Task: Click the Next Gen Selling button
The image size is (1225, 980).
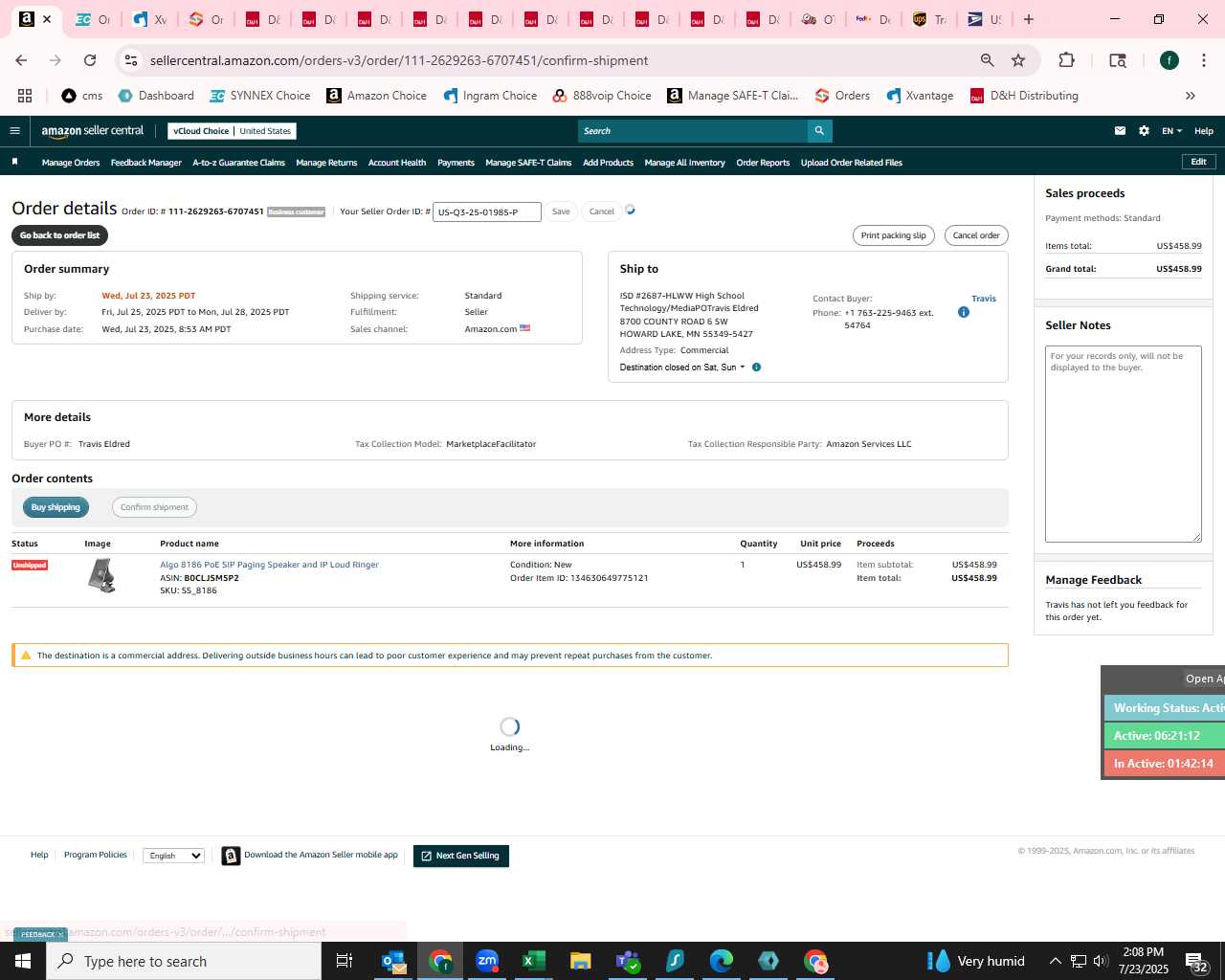Action: tap(461, 856)
